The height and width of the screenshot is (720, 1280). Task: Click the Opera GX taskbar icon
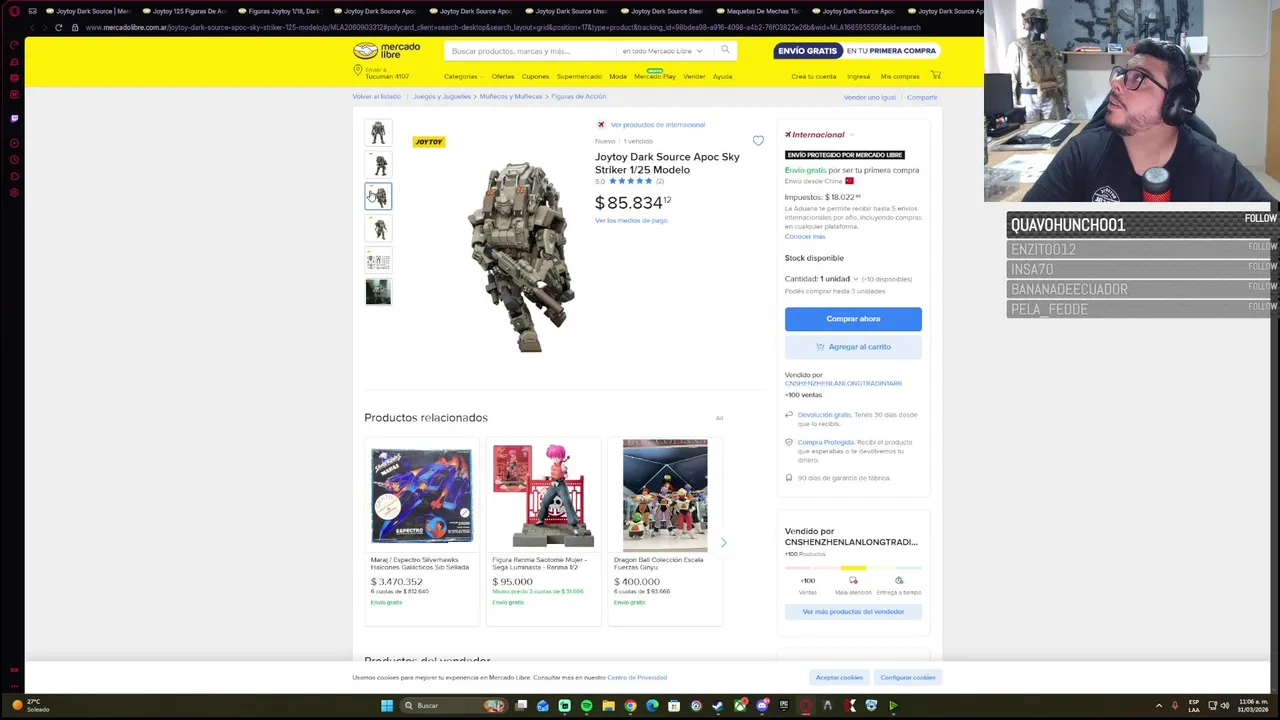click(x=806, y=705)
